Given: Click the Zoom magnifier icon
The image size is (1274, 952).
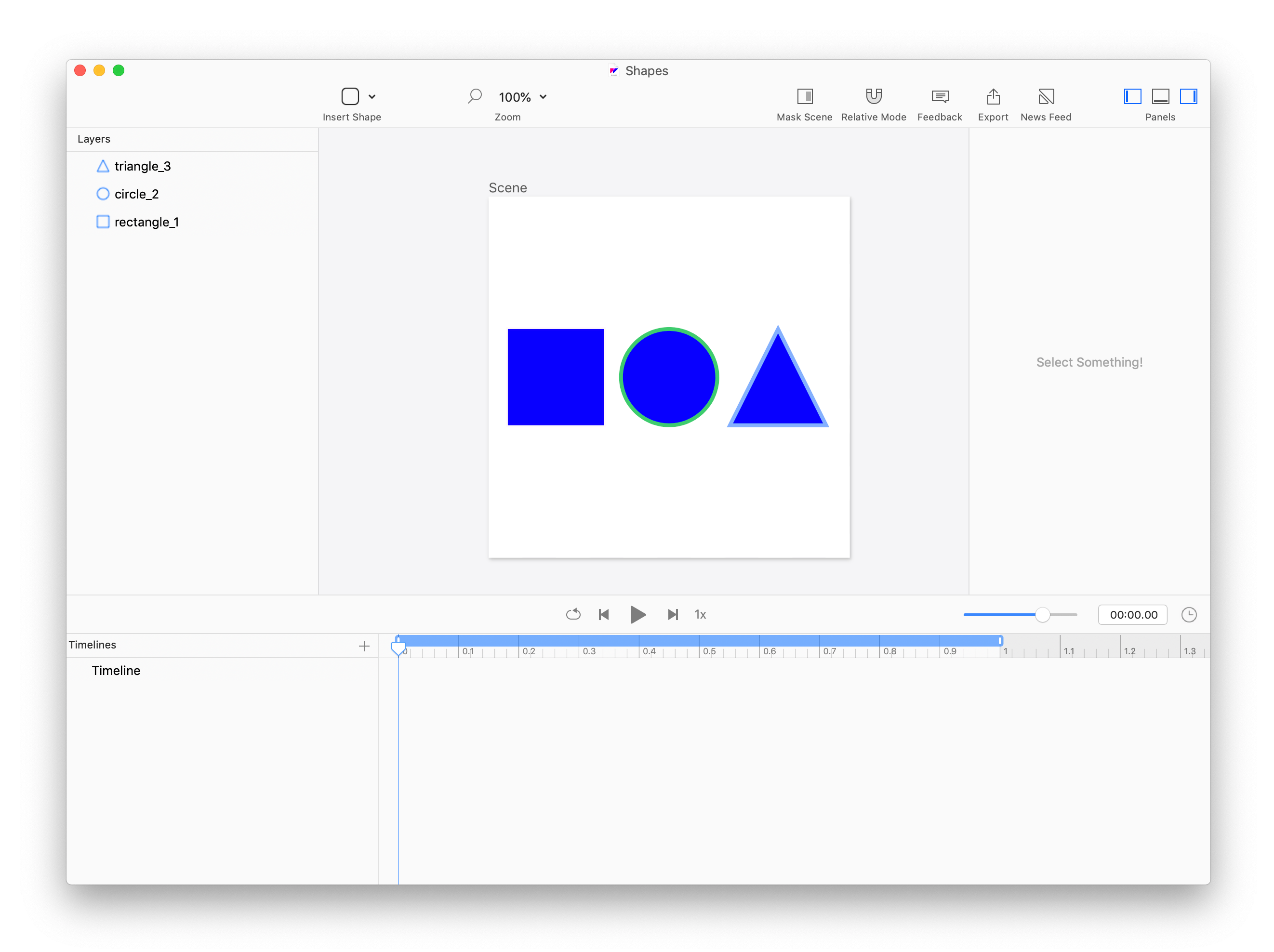Looking at the screenshot, I should (x=475, y=96).
